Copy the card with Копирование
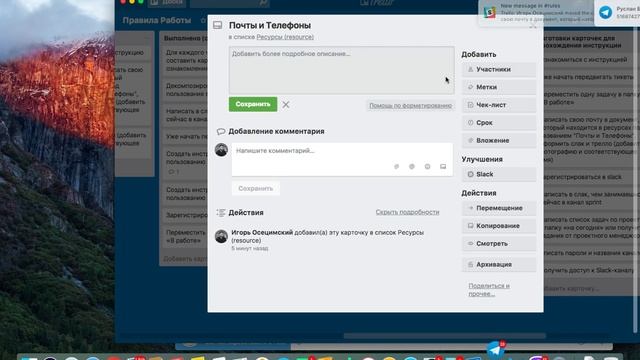This screenshot has height=360, width=640. point(499,226)
